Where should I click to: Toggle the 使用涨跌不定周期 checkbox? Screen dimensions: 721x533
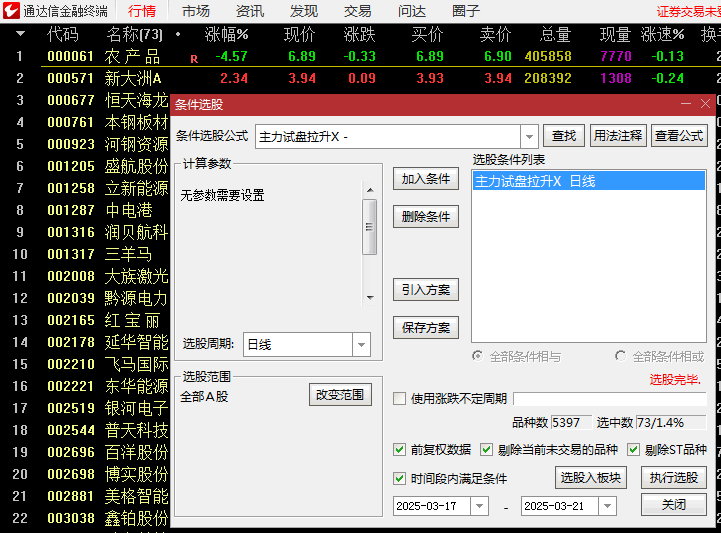pyautogui.click(x=400, y=398)
